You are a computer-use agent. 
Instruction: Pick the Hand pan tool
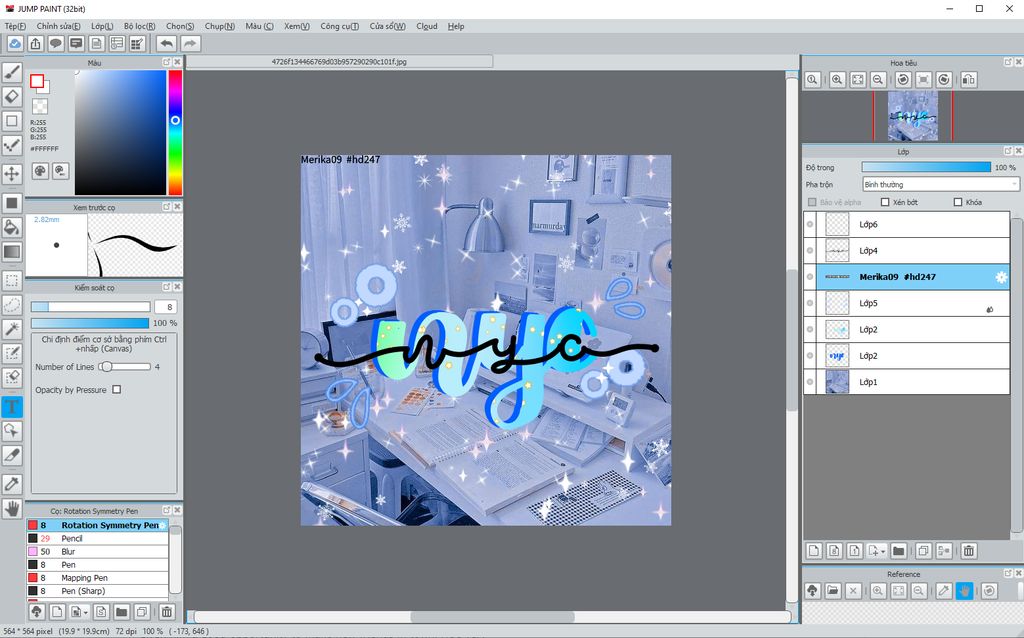[12, 508]
